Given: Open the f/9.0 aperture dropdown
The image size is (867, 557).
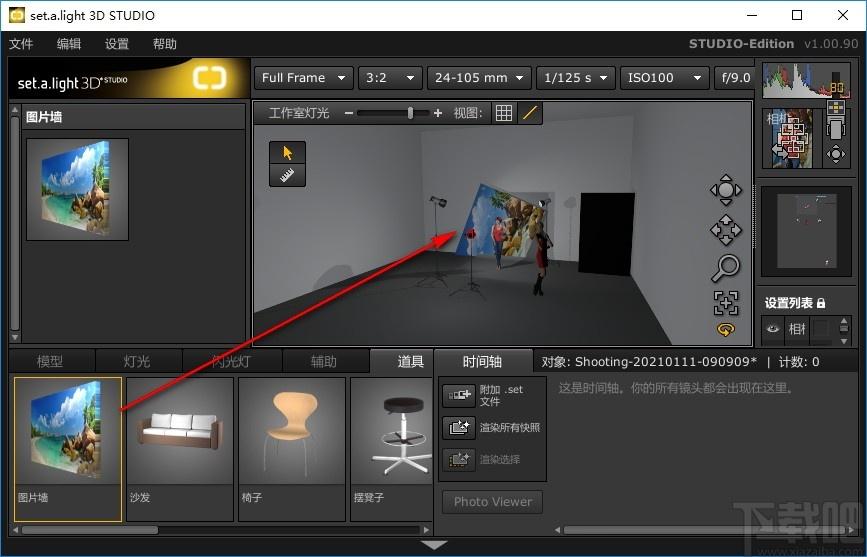Looking at the screenshot, I should coord(735,78).
